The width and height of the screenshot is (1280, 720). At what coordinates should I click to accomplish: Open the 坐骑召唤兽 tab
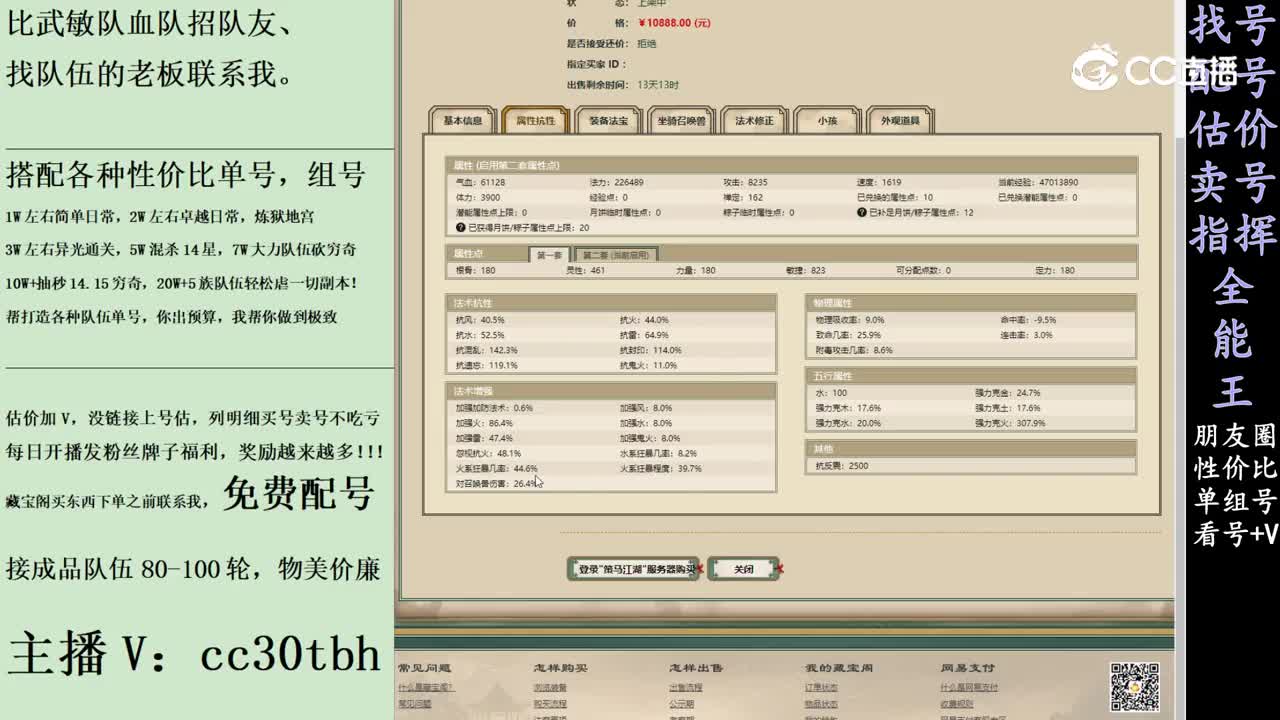coord(681,121)
